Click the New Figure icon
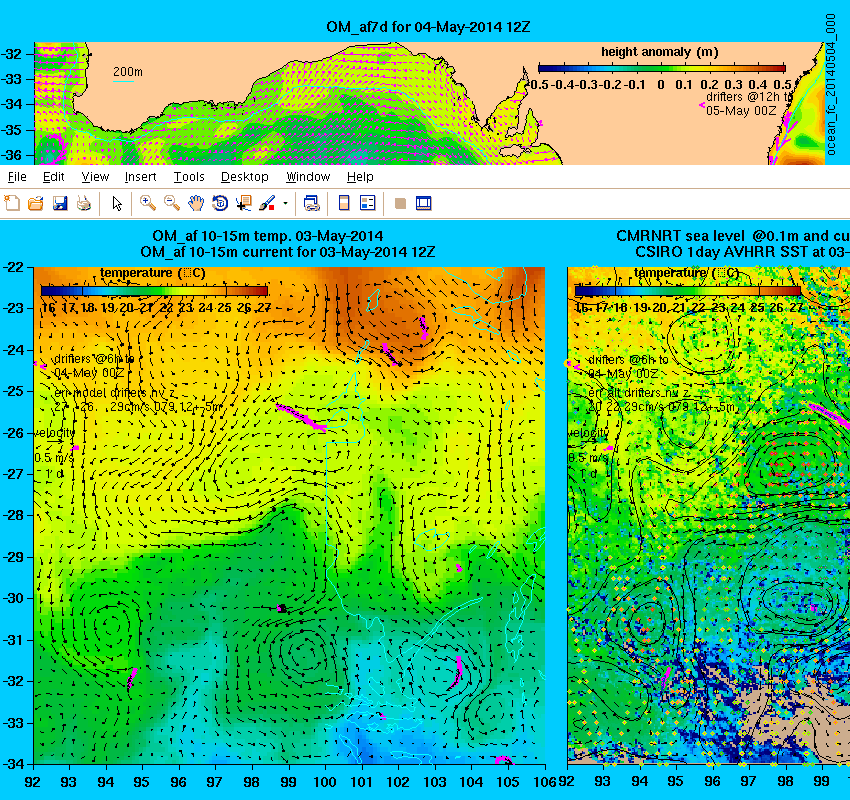The height and width of the screenshot is (800, 850). click(12, 203)
